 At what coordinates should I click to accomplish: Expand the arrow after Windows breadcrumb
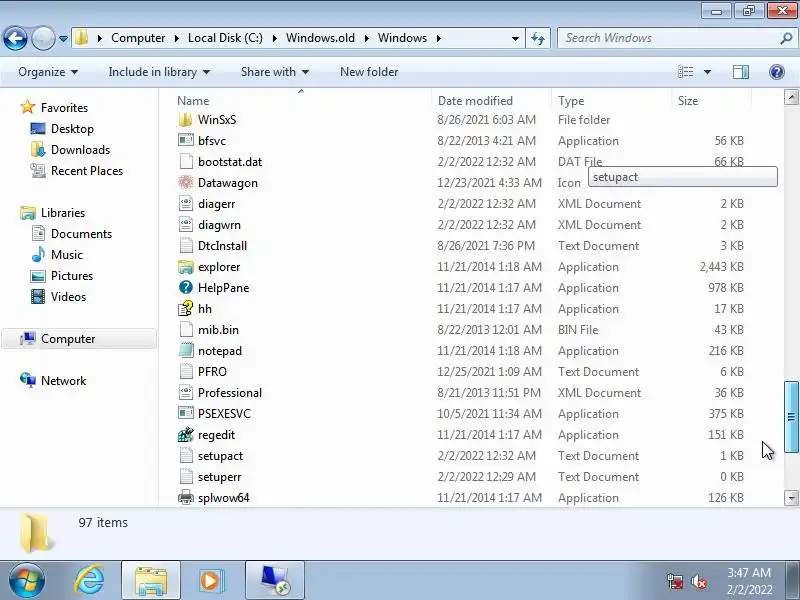pos(438,38)
